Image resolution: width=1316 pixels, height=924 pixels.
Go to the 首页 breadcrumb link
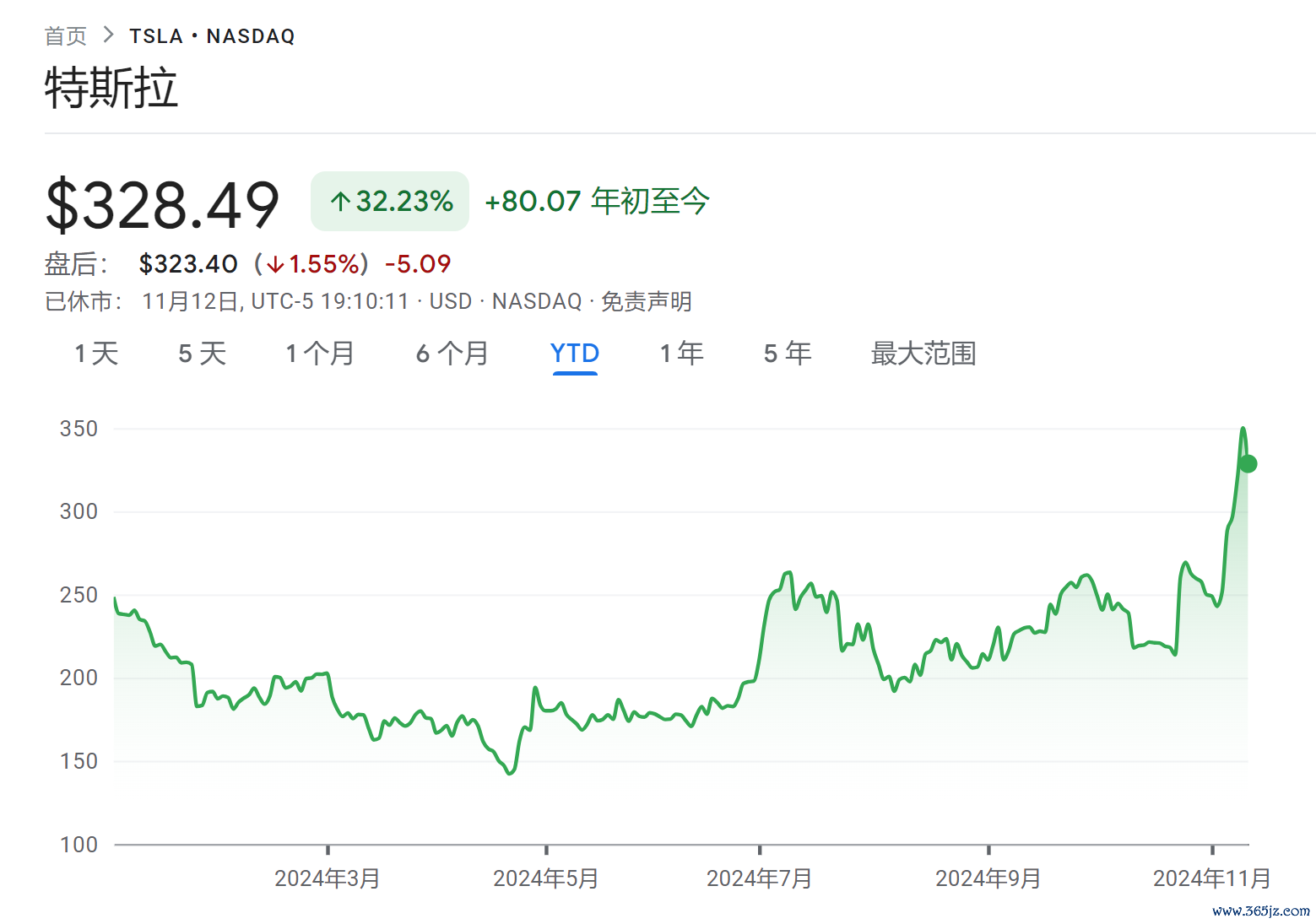click(x=65, y=36)
